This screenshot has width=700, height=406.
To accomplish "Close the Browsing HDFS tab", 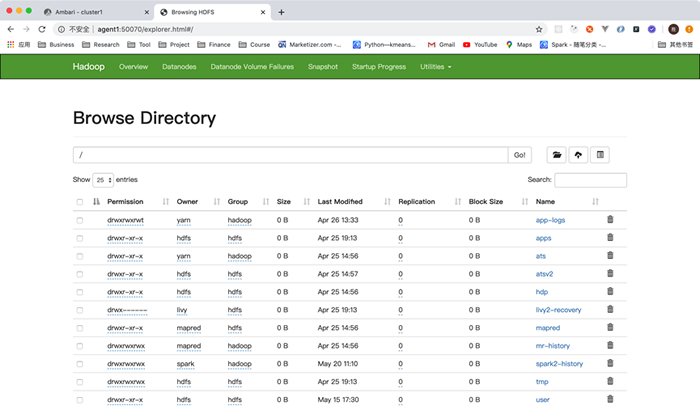I will 263,12.
